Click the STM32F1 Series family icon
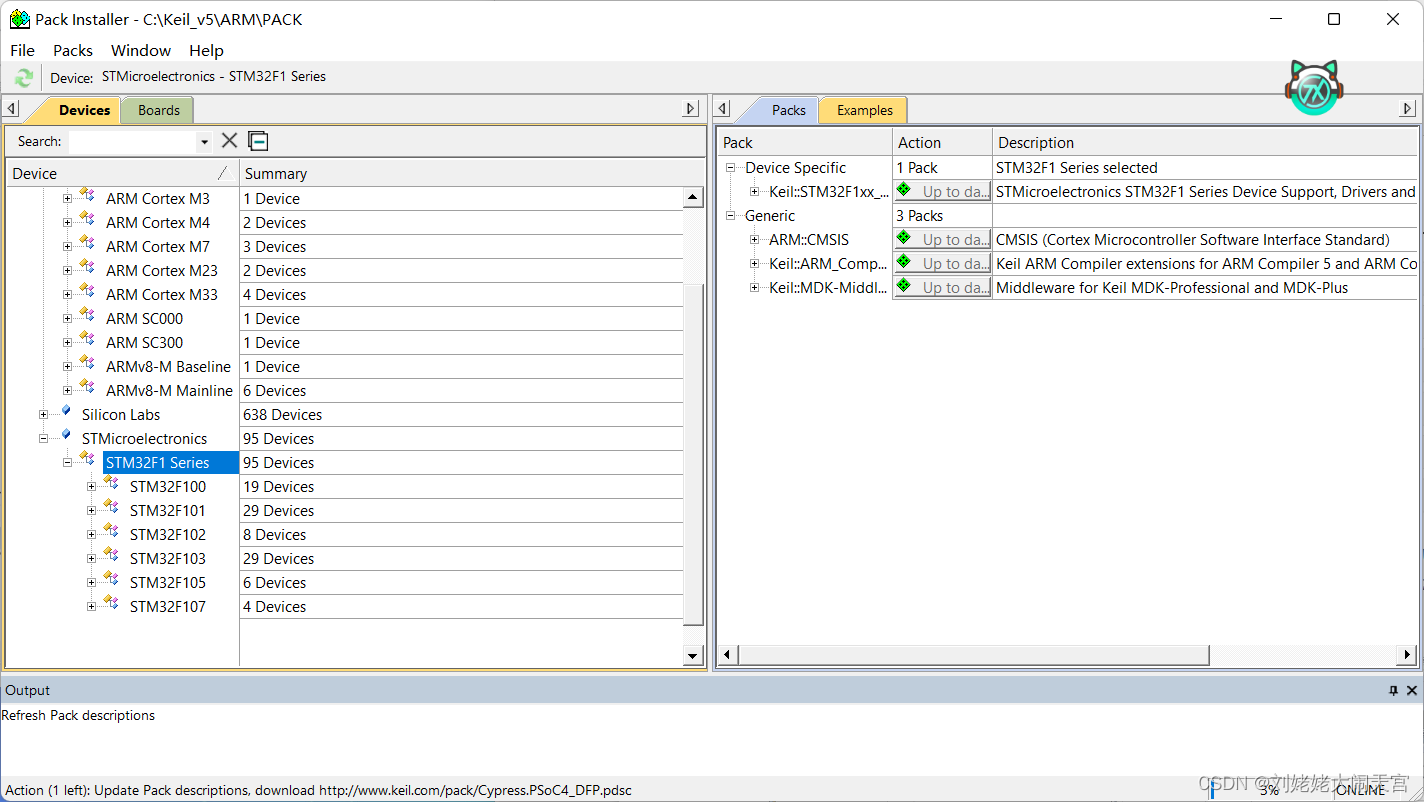1424x802 pixels. coord(87,460)
